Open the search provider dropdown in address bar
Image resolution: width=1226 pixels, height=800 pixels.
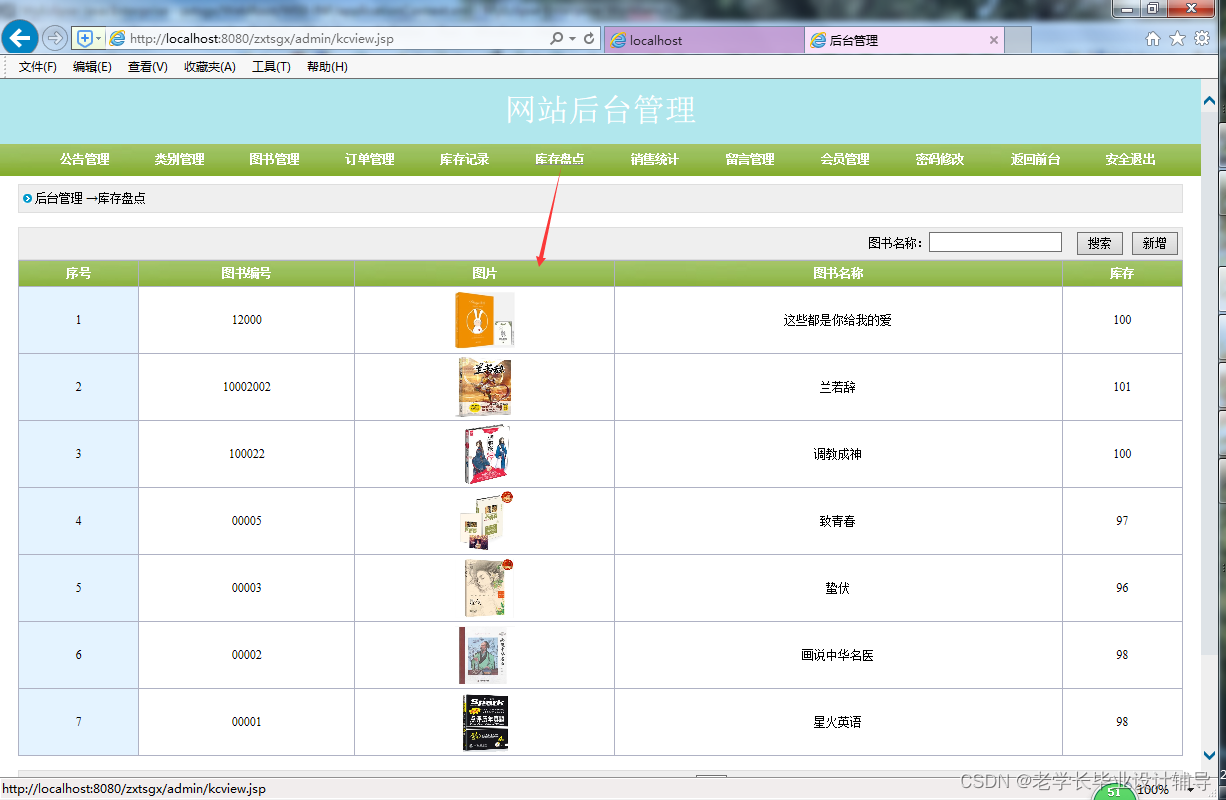[570, 37]
